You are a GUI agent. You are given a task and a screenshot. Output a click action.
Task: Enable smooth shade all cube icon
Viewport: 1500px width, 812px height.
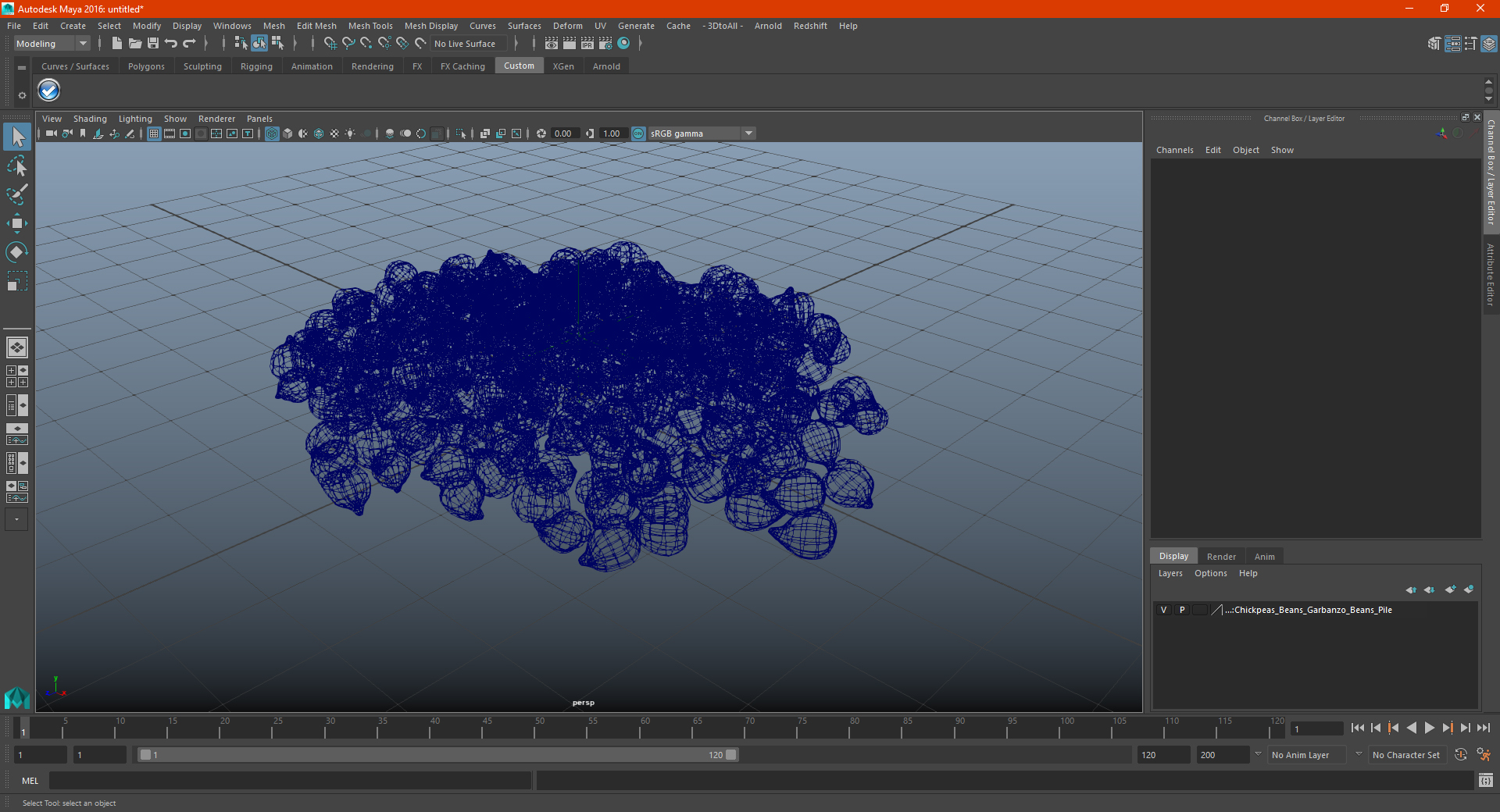pos(287,134)
